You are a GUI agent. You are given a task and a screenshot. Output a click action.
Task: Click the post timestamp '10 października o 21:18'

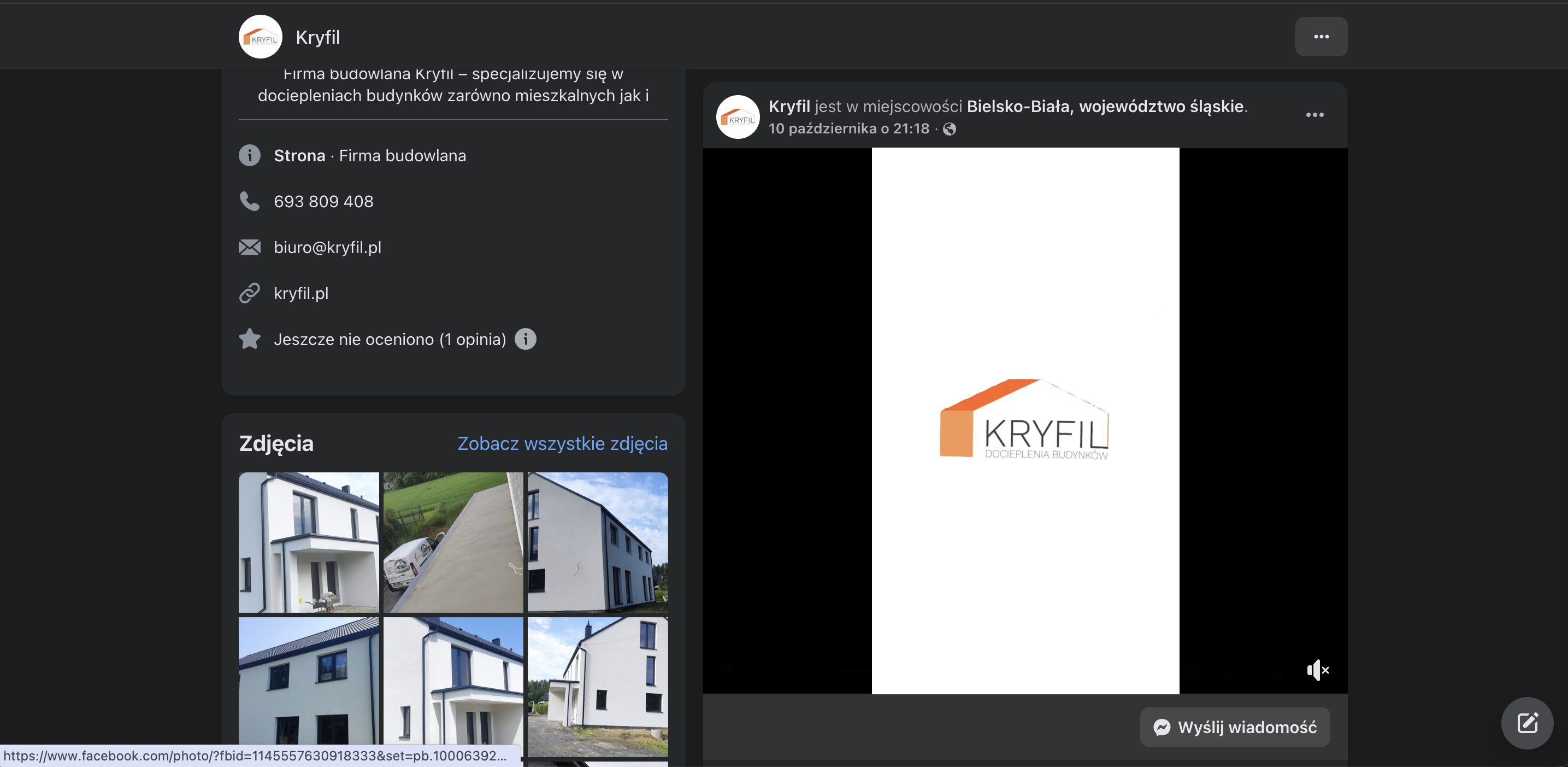coord(848,128)
